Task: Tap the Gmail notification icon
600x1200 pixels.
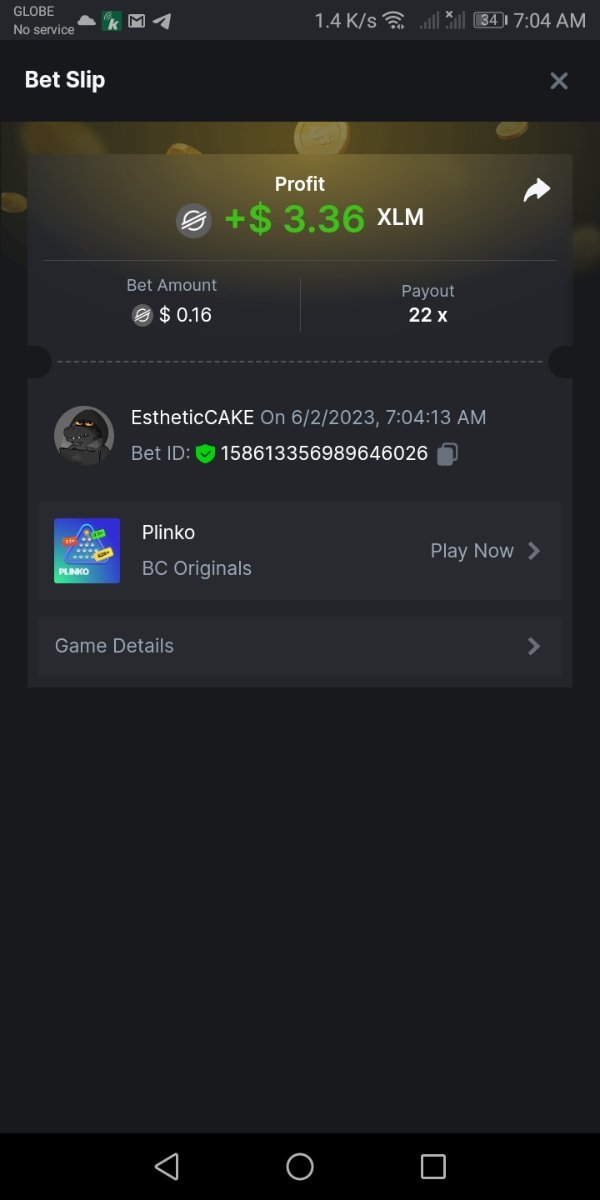Action: [137, 21]
